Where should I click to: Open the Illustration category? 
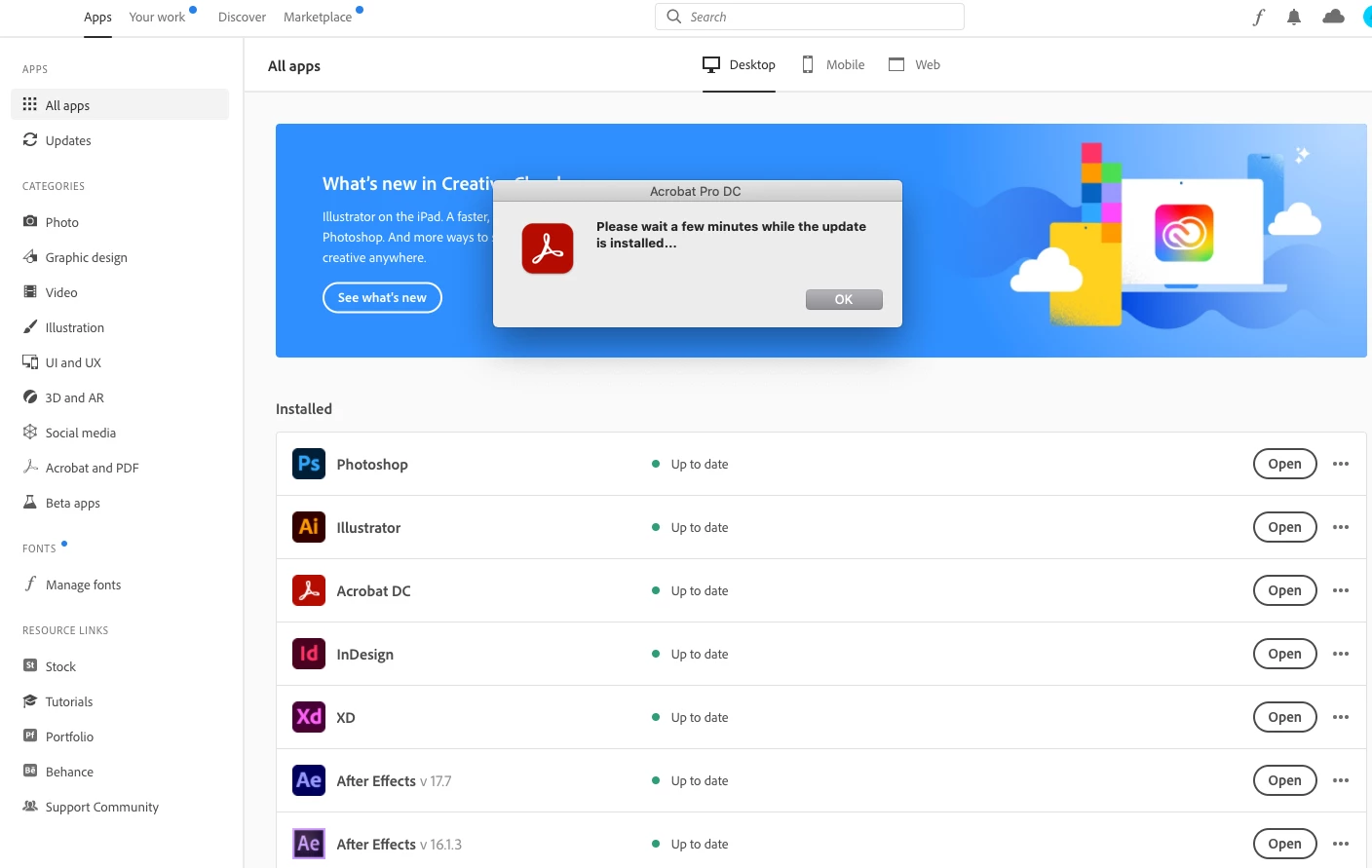pyautogui.click(x=120, y=327)
